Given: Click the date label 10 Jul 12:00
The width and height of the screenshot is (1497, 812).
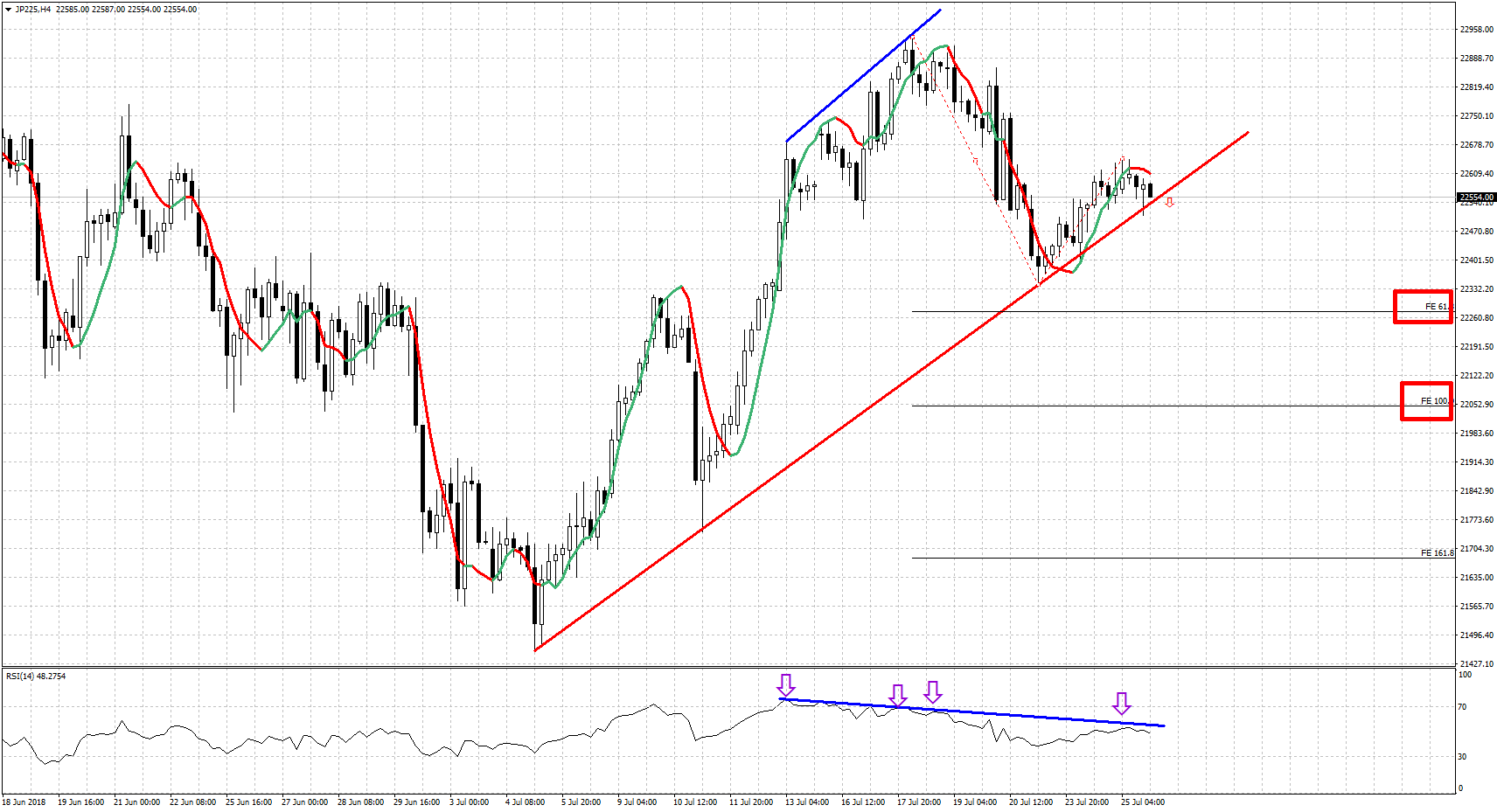Looking at the screenshot, I should (694, 802).
